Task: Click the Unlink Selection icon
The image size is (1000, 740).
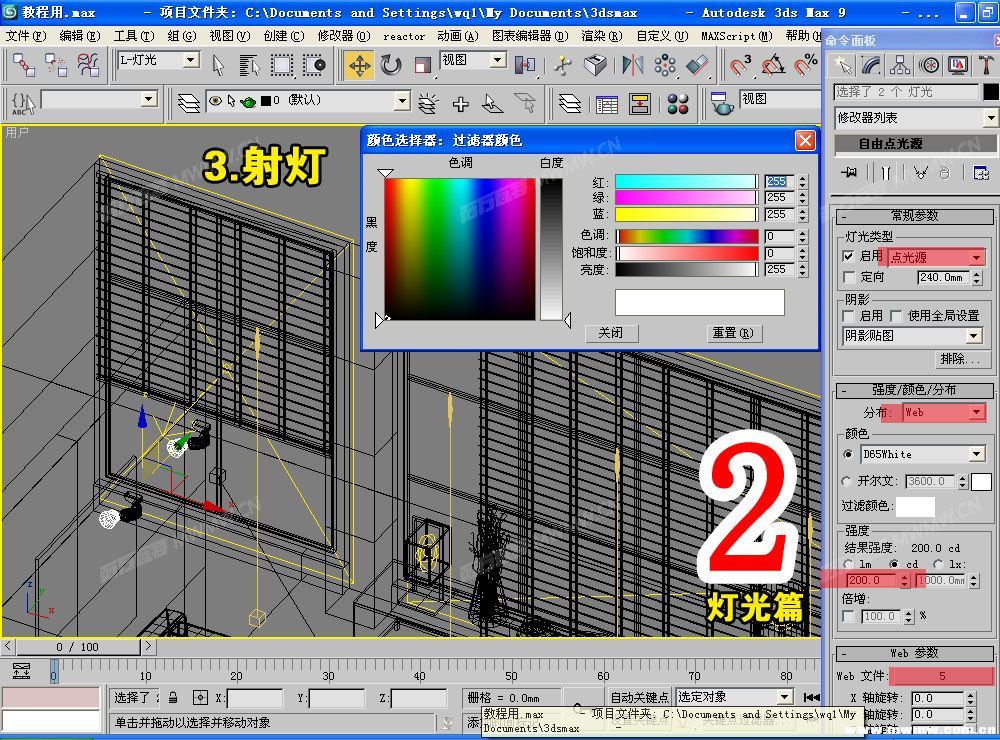Action: coord(55,65)
